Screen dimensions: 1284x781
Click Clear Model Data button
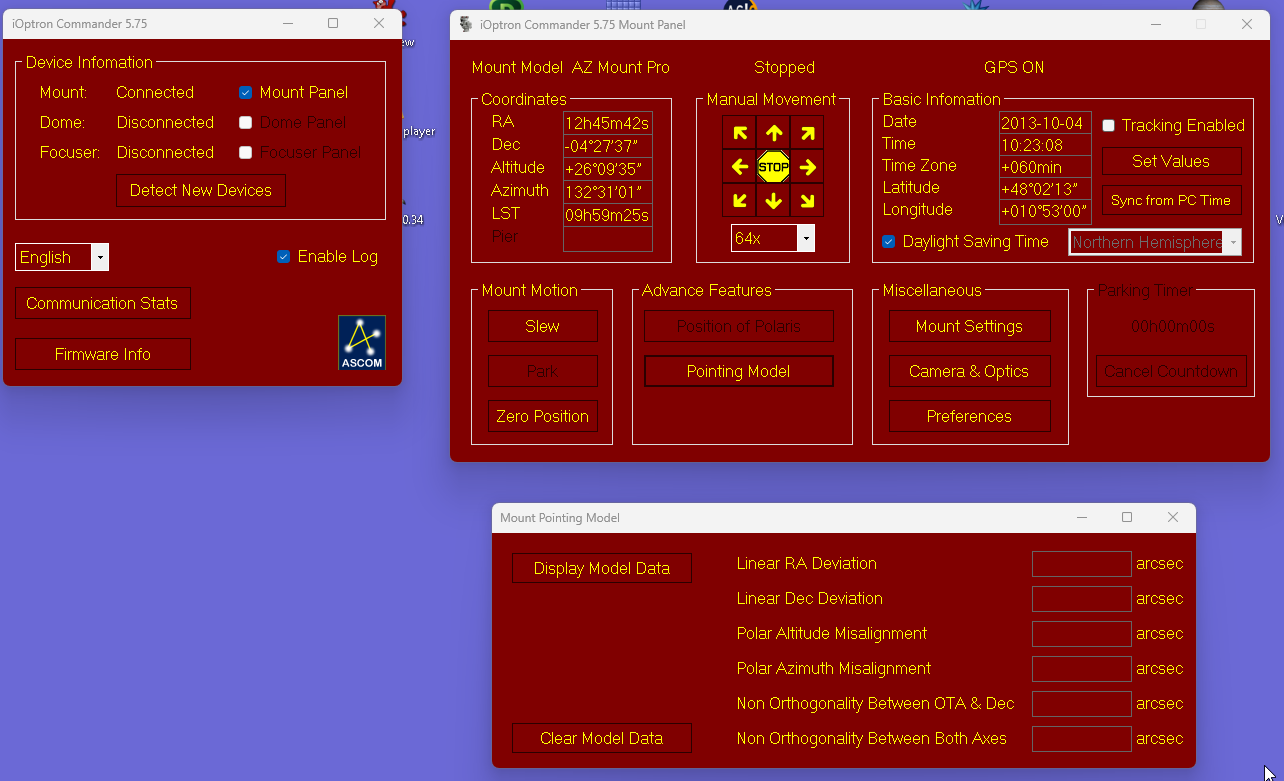pos(602,738)
